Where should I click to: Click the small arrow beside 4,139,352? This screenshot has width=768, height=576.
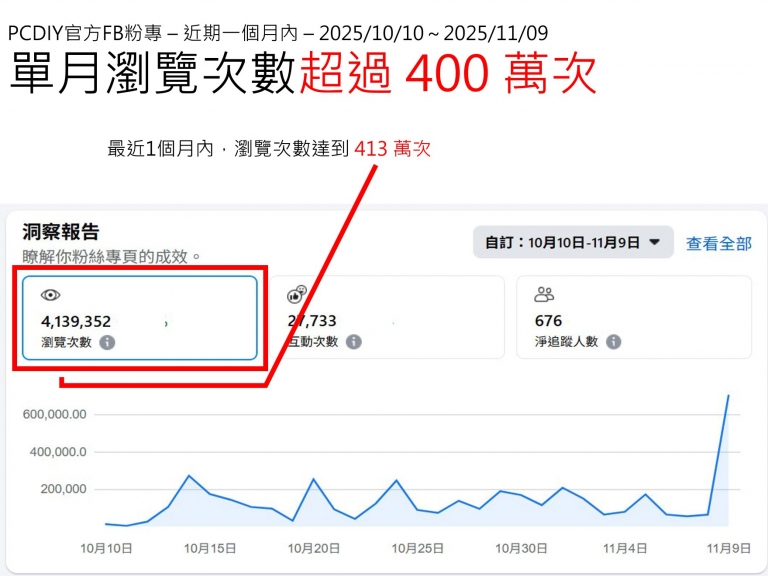pyautogui.click(x=165, y=323)
